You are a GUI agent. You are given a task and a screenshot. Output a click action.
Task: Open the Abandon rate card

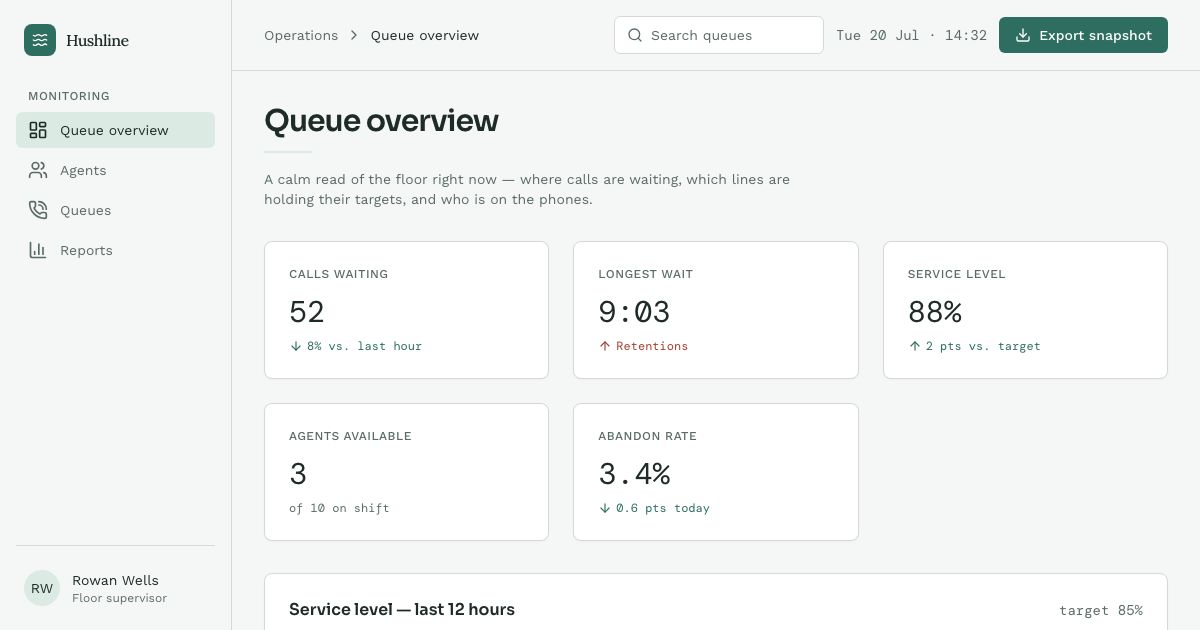pyautogui.click(x=716, y=472)
